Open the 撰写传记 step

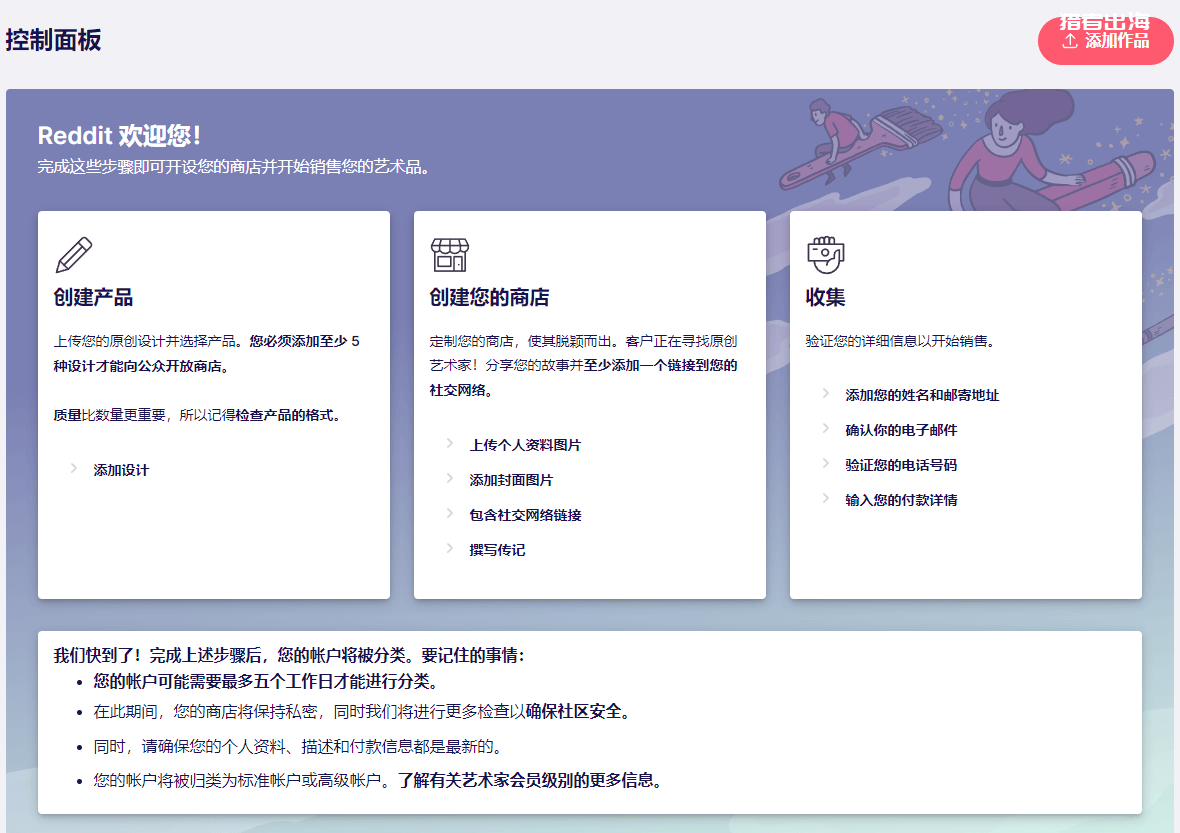pyautogui.click(x=497, y=550)
